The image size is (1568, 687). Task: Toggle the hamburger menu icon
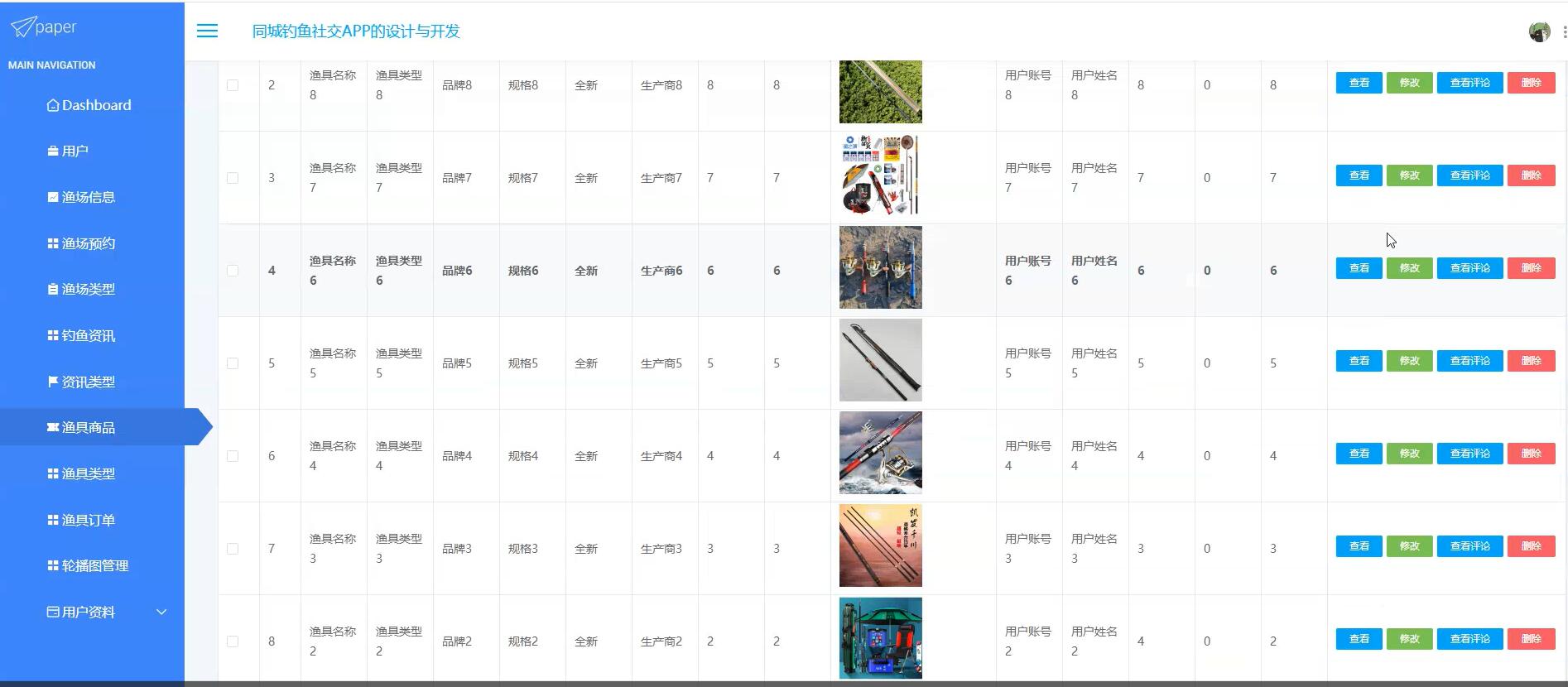(x=207, y=31)
